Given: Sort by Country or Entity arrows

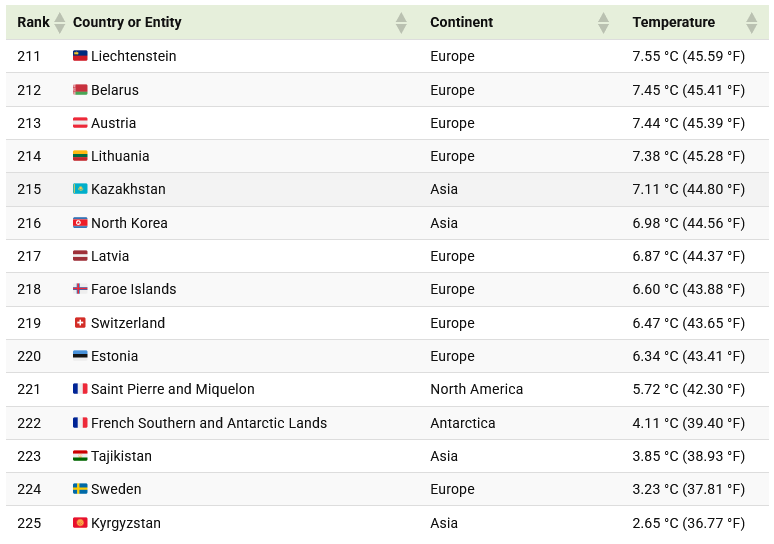Looking at the screenshot, I should [401, 22].
